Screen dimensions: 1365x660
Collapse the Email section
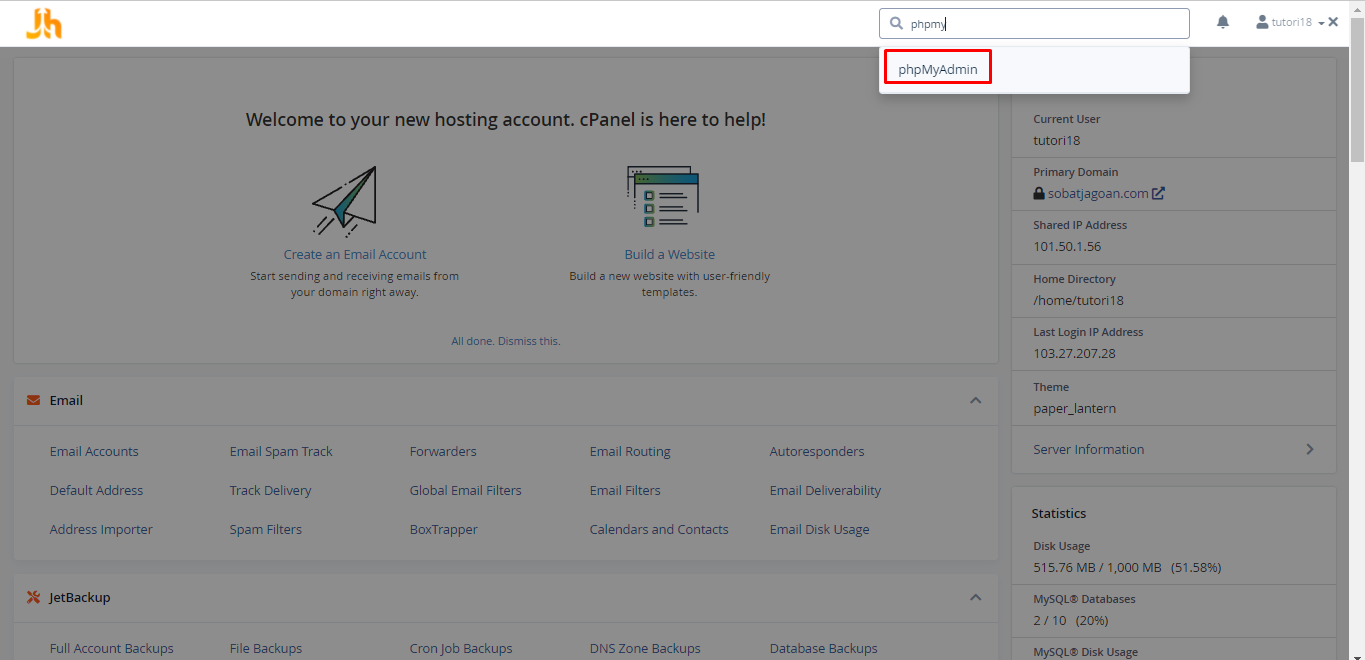click(x=976, y=400)
